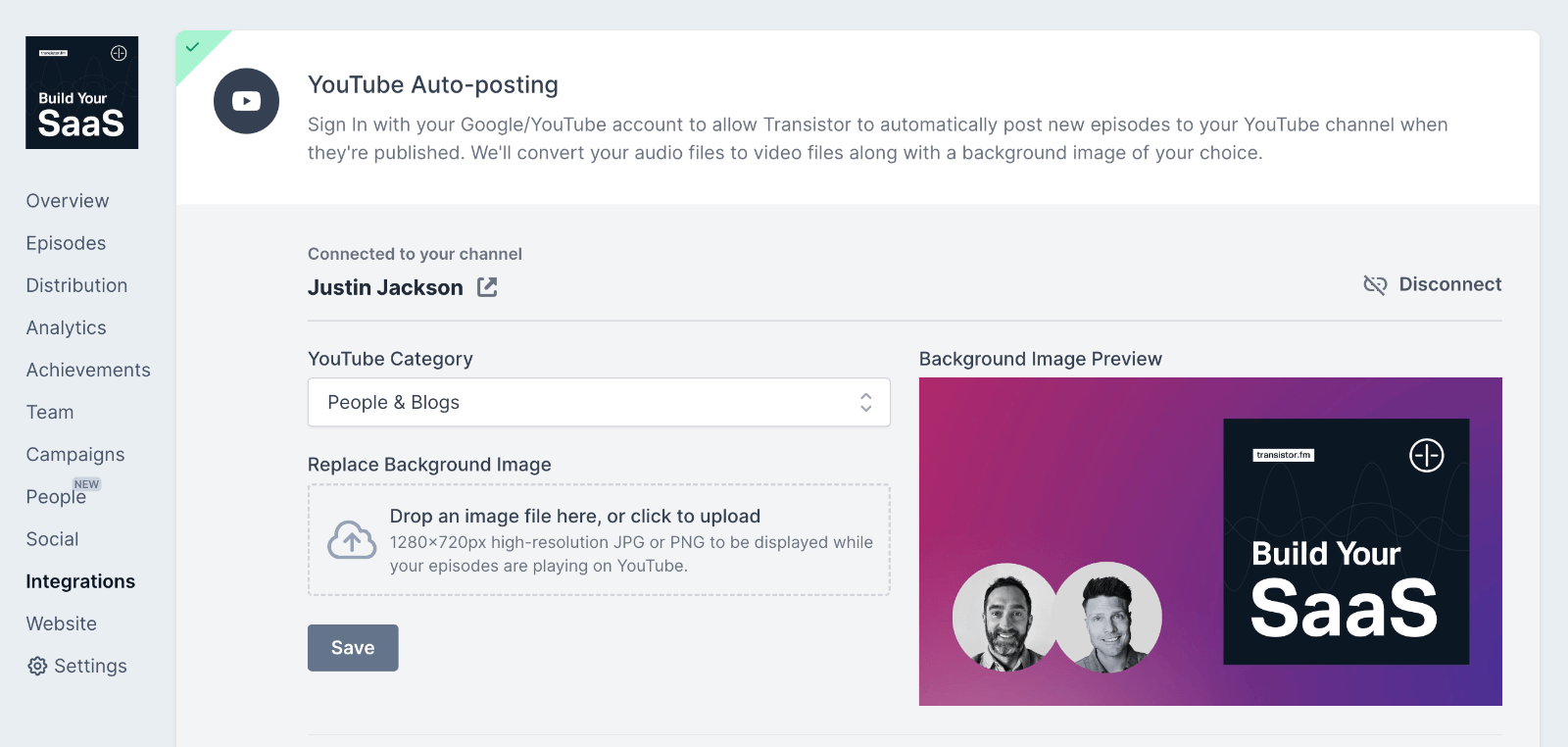
Task: Click the background image preview
Action: [1209, 541]
